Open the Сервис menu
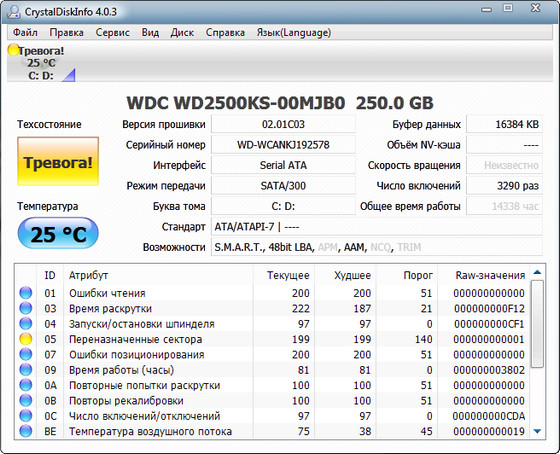 click(112, 33)
